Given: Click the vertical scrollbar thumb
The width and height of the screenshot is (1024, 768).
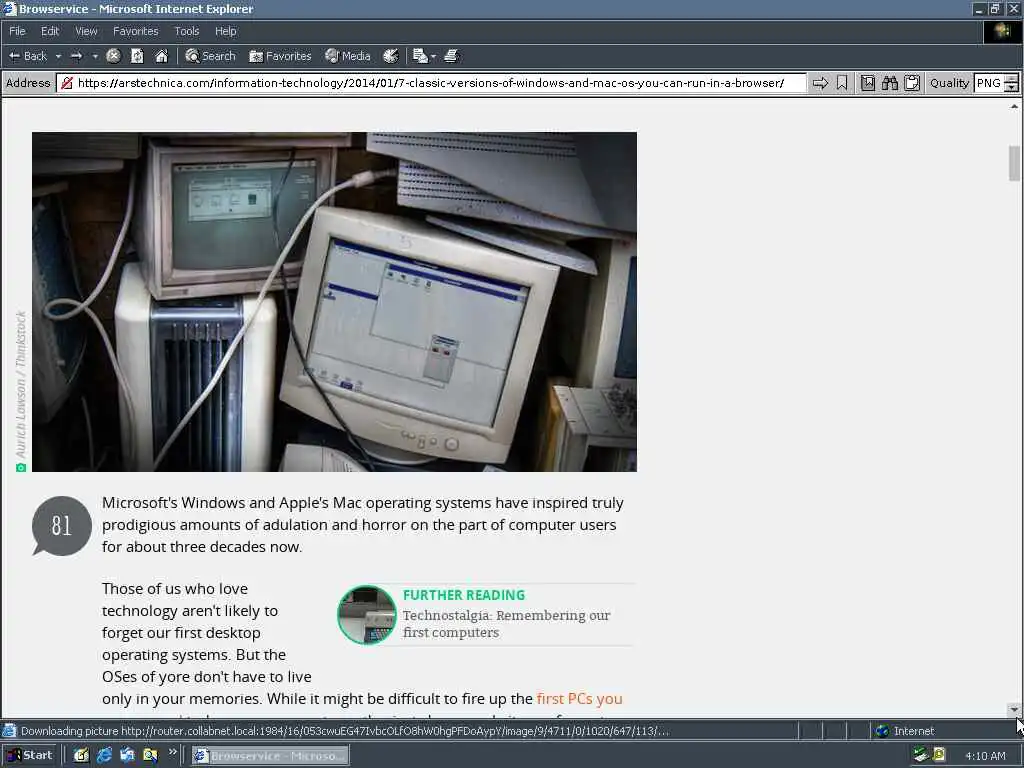Looking at the screenshot, I should 1014,163.
